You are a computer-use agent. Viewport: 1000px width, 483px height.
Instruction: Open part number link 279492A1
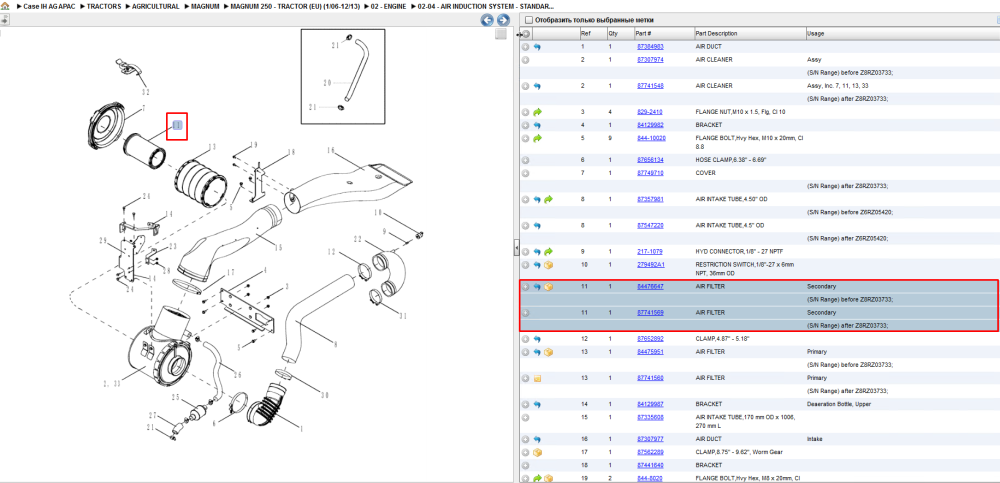(651, 265)
